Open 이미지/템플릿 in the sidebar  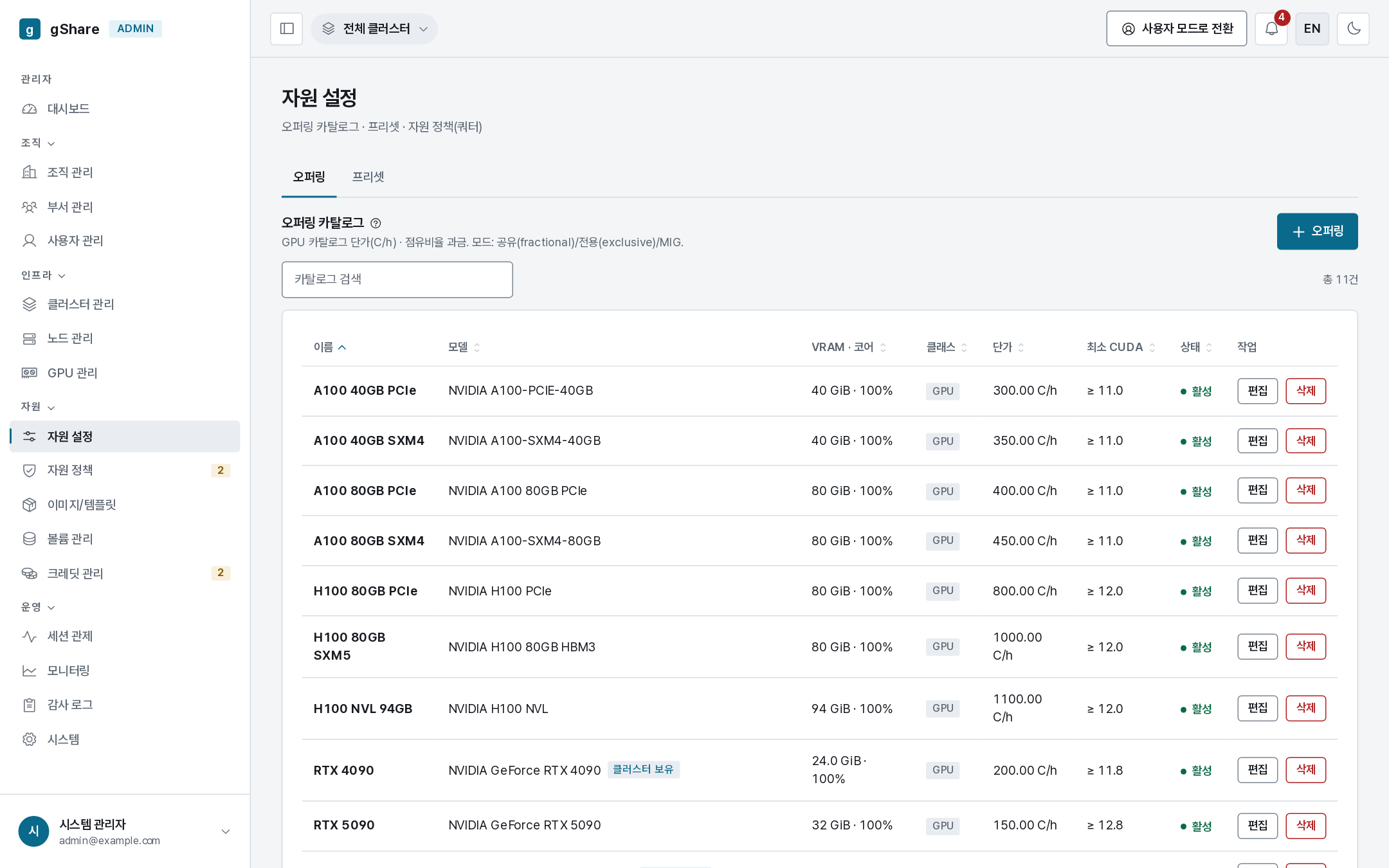125,505
